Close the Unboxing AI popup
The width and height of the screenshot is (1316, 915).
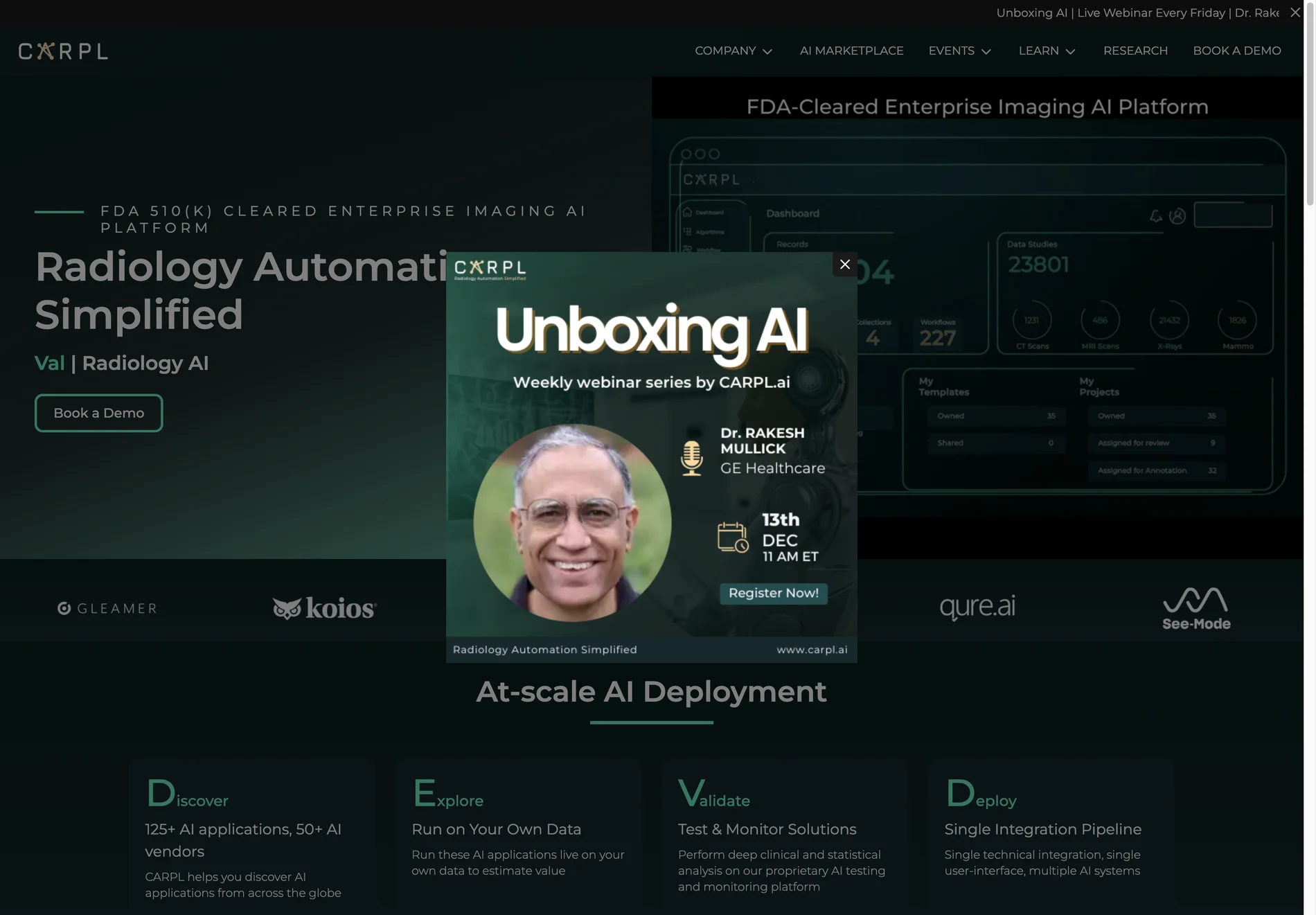click(844, 265)
